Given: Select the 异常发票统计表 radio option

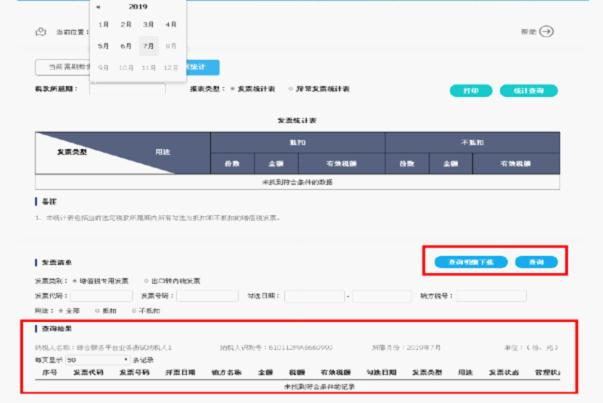Looking at the screenshot, I should click(291, 89).
